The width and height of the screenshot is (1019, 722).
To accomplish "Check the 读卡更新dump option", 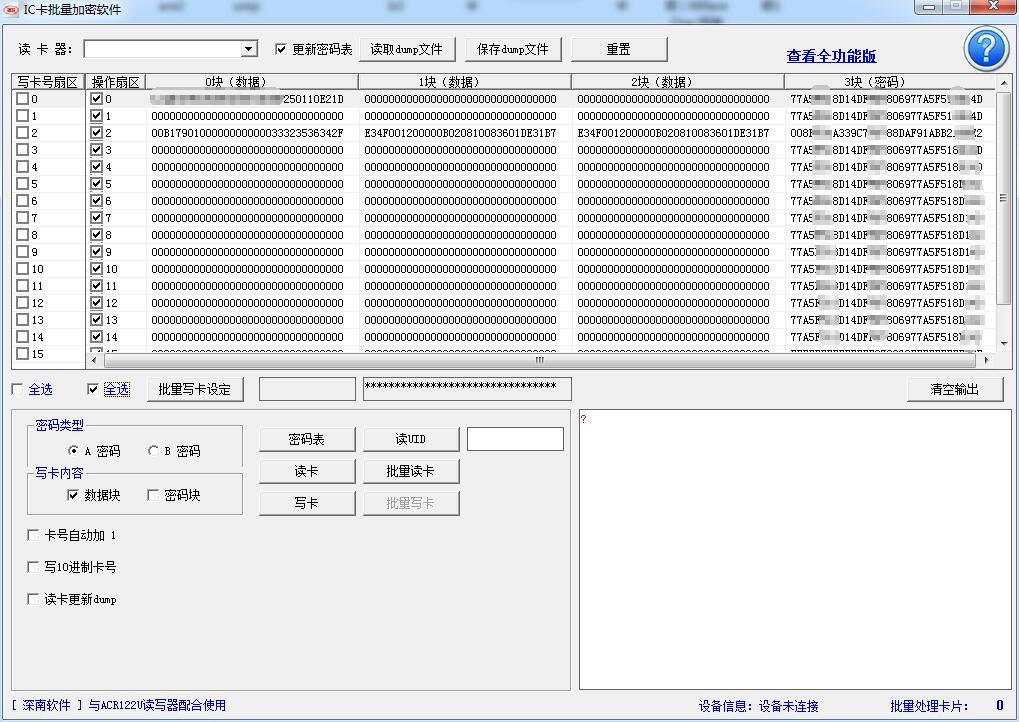I will pos(34,599).
